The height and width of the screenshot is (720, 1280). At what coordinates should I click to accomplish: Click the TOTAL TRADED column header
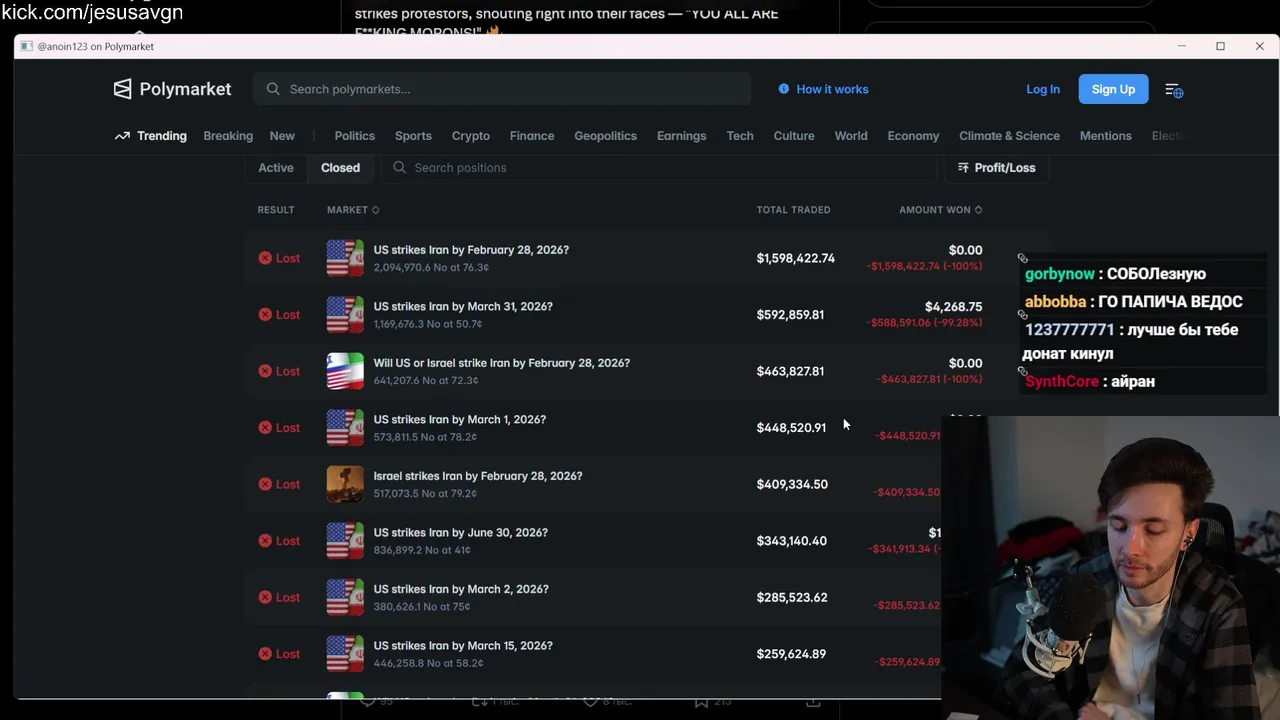click(793, 210)
